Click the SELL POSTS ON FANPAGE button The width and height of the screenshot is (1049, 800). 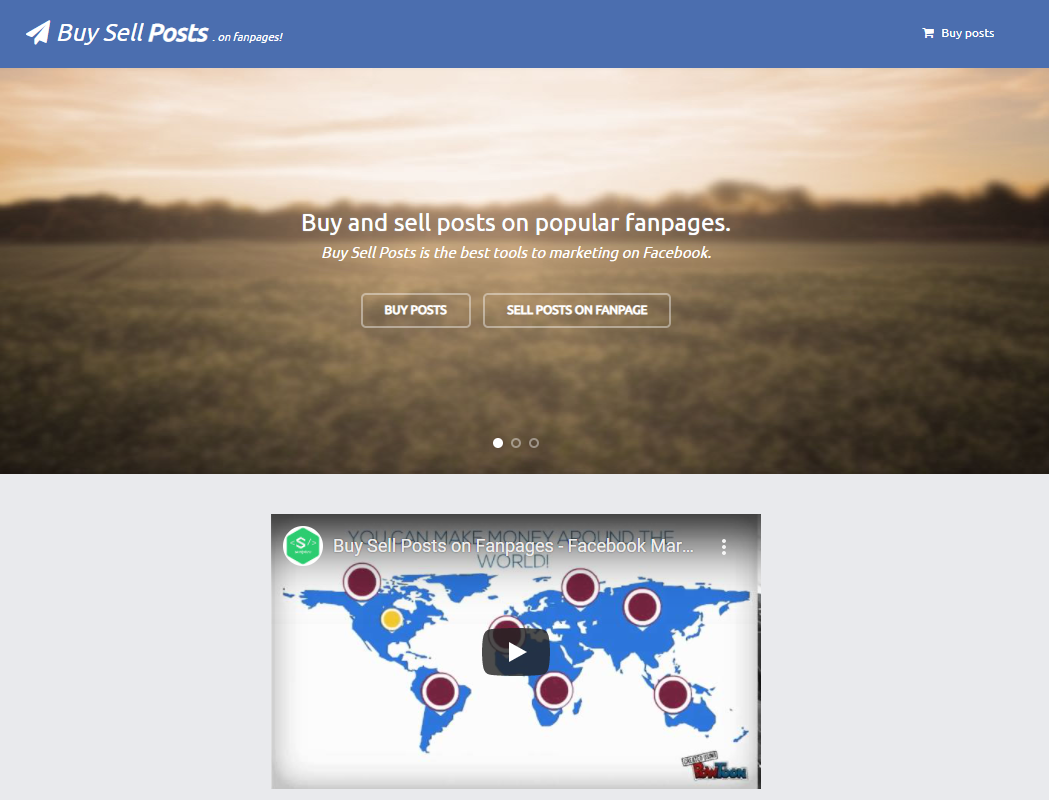[x=577, y=310]
